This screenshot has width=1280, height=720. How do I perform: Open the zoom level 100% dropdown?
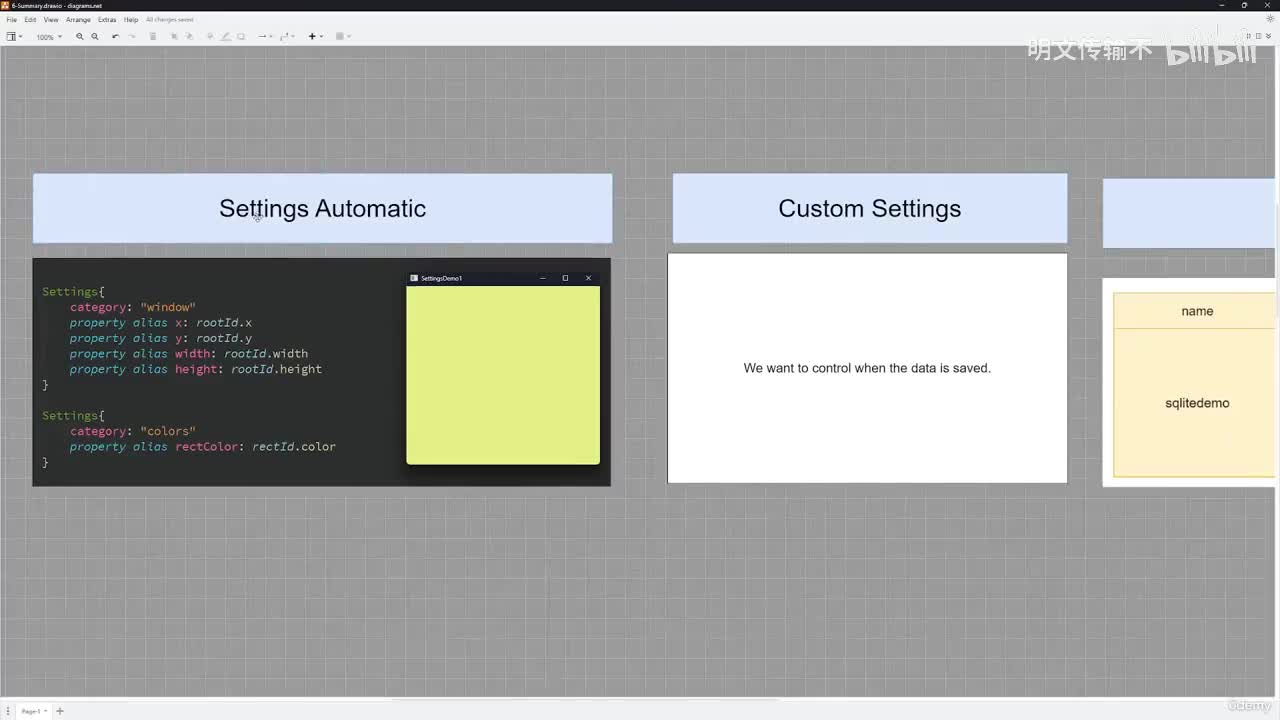click(x=48, y=37)
